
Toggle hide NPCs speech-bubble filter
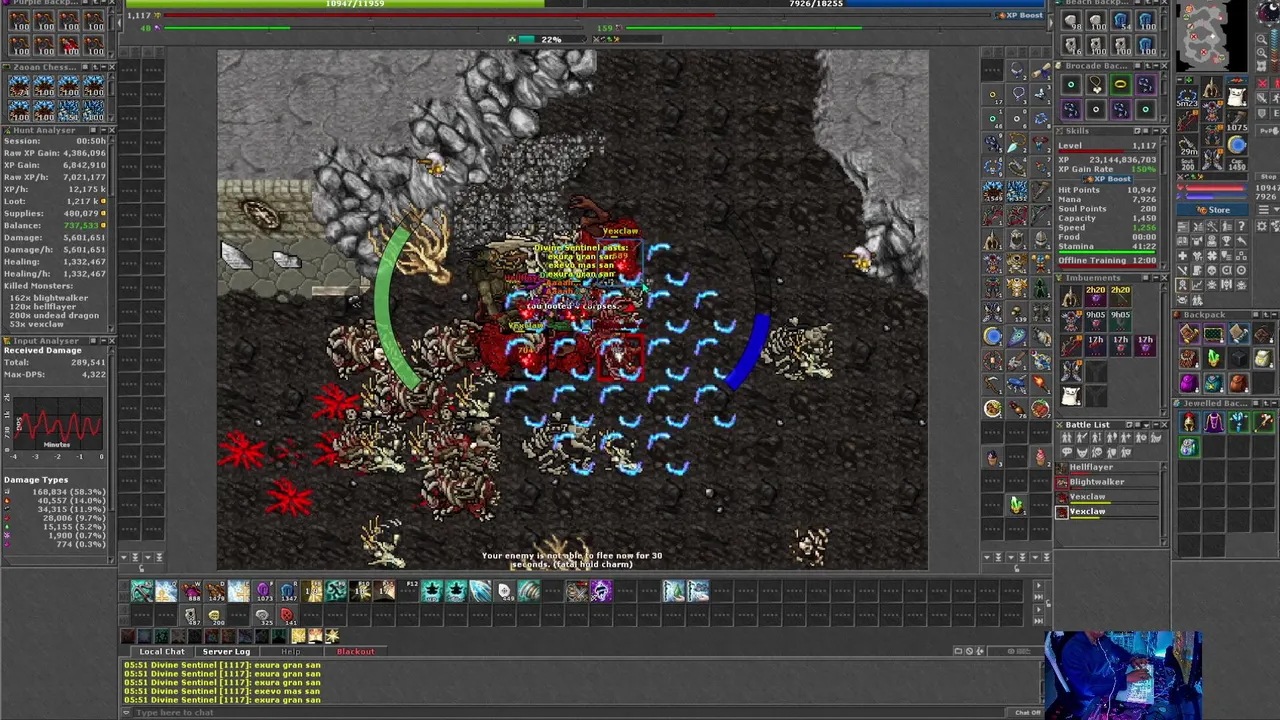[x=1067, y=452]
